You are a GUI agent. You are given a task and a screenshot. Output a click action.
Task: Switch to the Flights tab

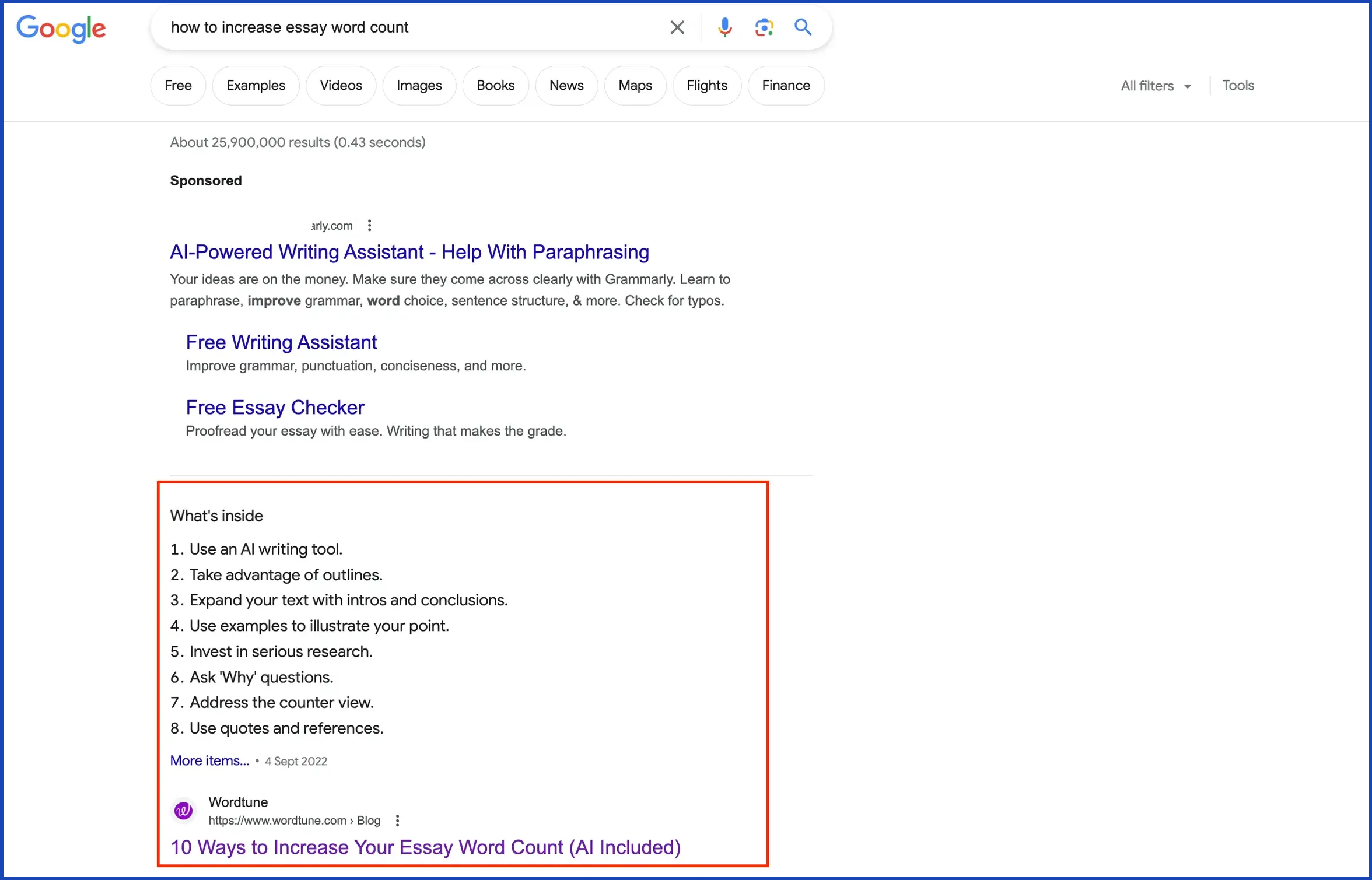tap(707, 86)
